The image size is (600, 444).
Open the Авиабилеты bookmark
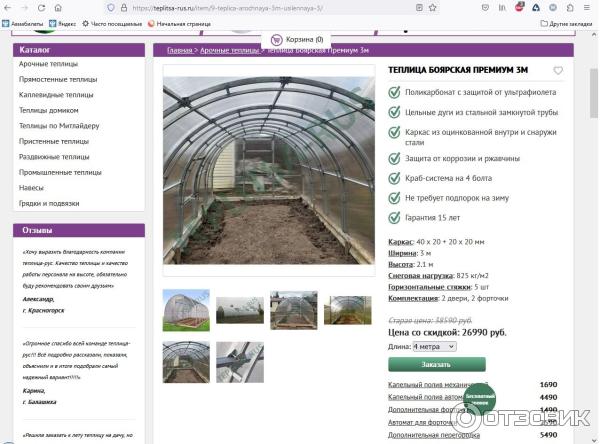pos(23,24)
